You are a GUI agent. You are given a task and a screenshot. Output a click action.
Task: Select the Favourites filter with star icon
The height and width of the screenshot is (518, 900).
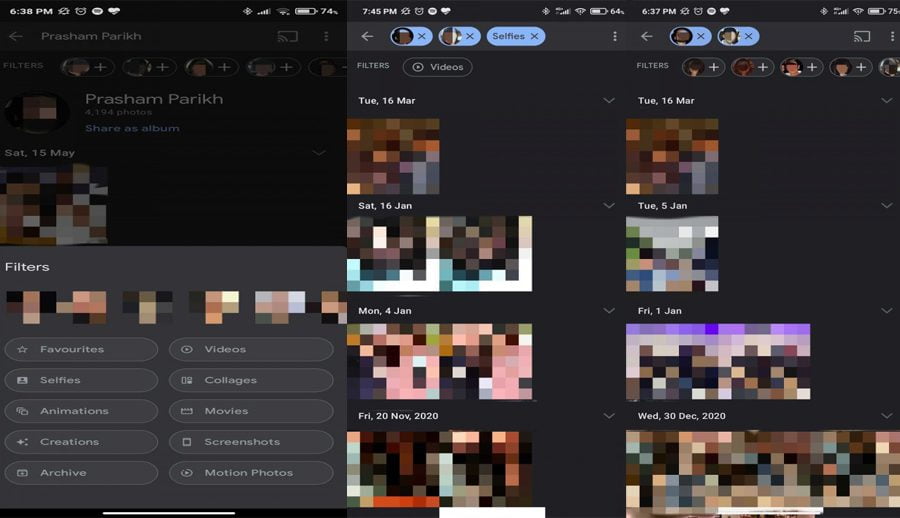[81, 349]
